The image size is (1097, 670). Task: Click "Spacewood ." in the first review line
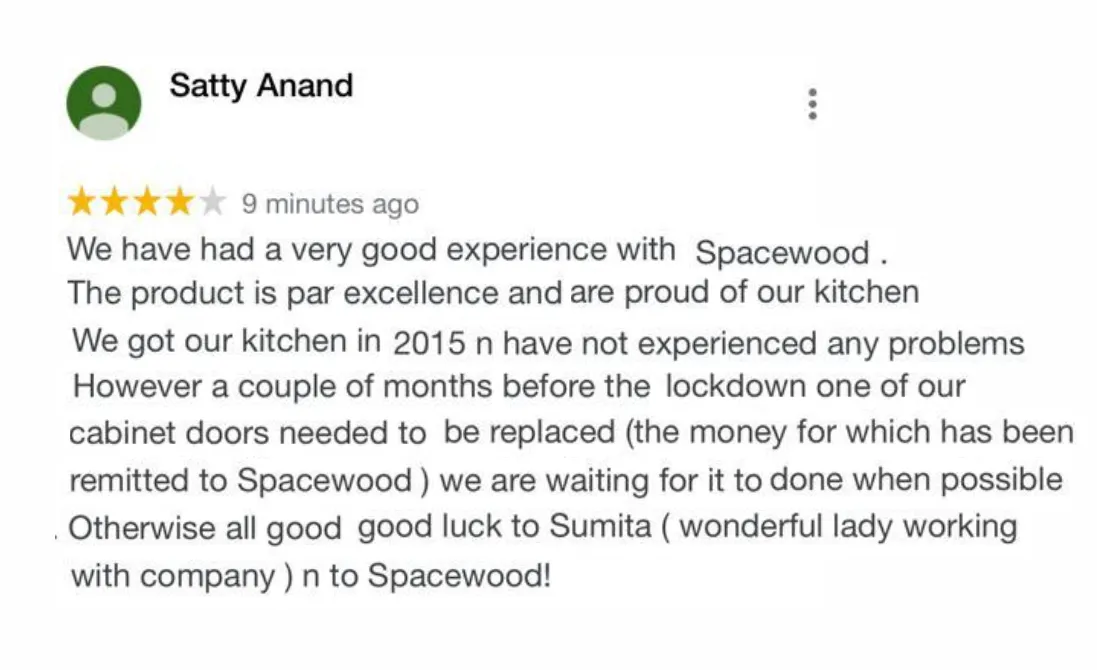(x=791, y=253)
